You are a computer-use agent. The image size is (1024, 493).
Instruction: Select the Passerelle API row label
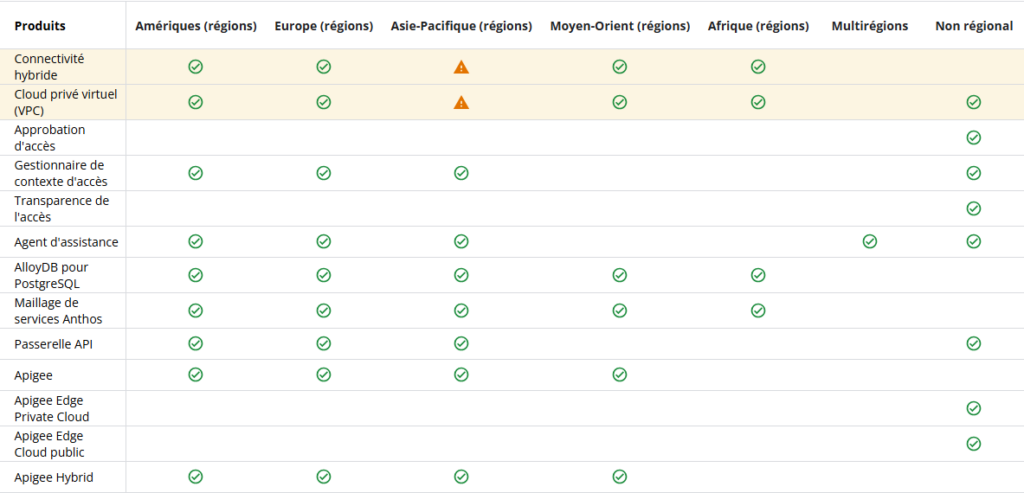click(53, 343)
